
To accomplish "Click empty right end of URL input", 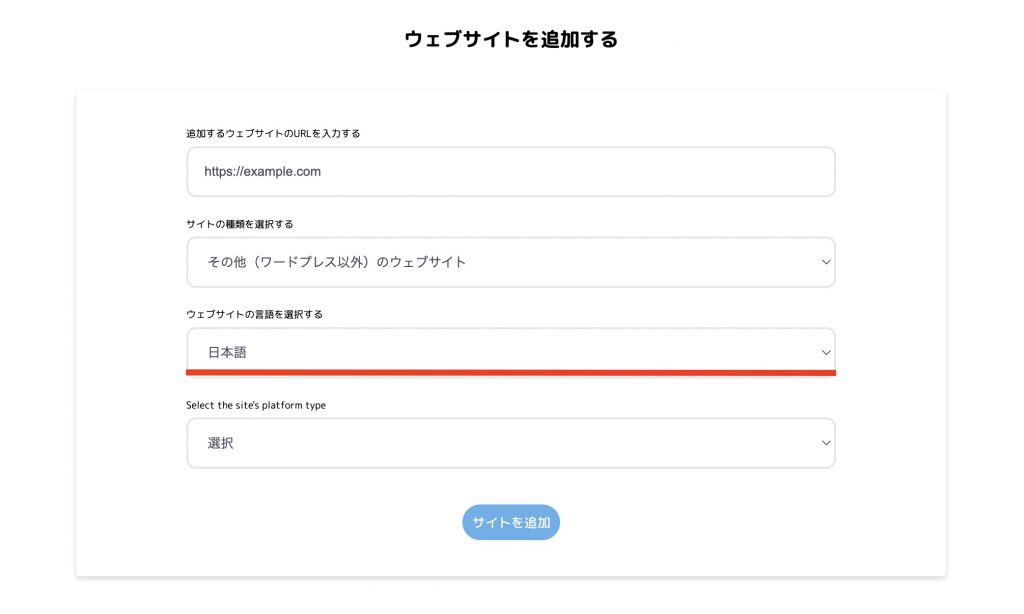I will [x=751, y=172].
